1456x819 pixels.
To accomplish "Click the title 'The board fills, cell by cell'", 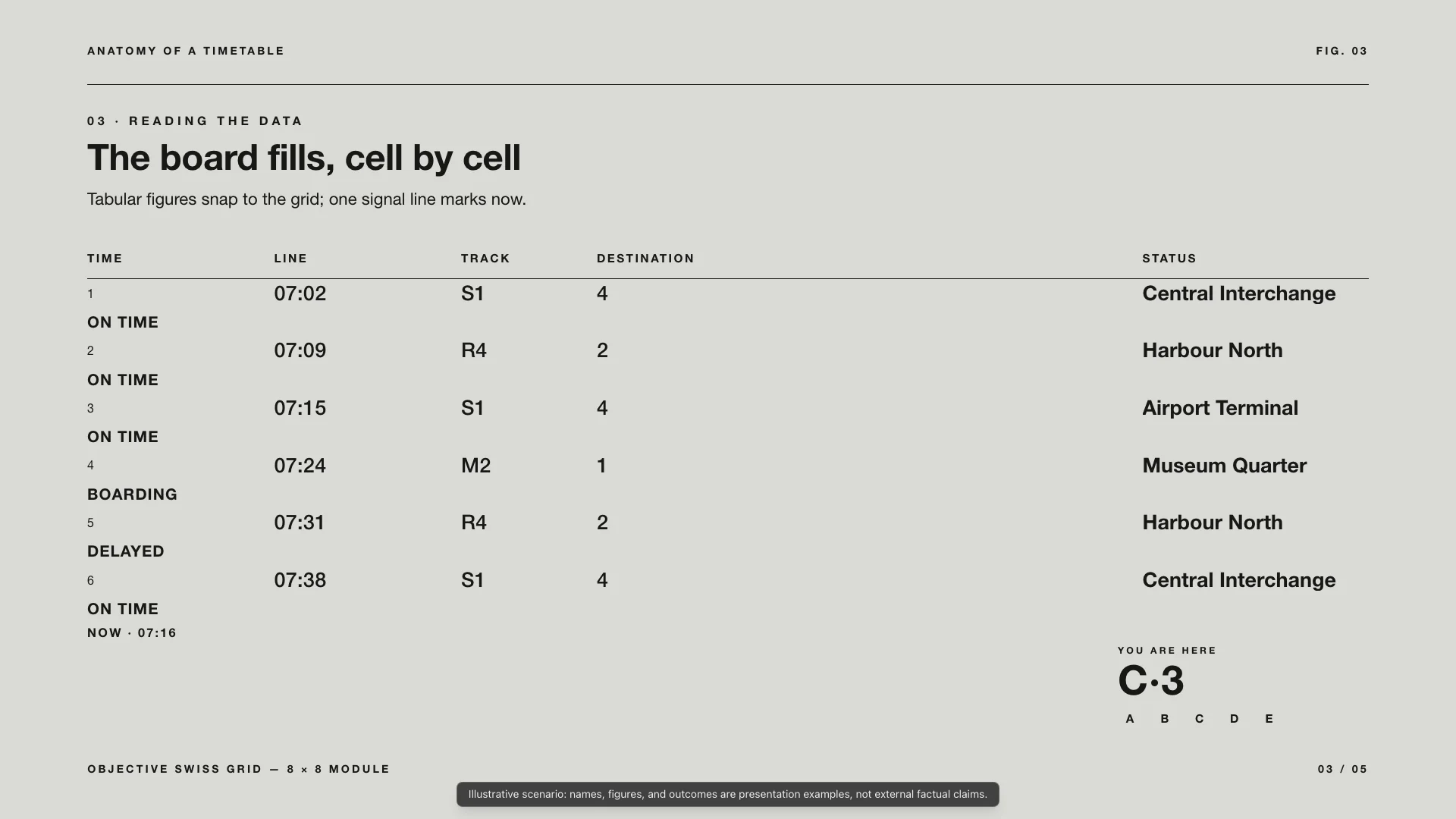I will click(x=304, y=158).
